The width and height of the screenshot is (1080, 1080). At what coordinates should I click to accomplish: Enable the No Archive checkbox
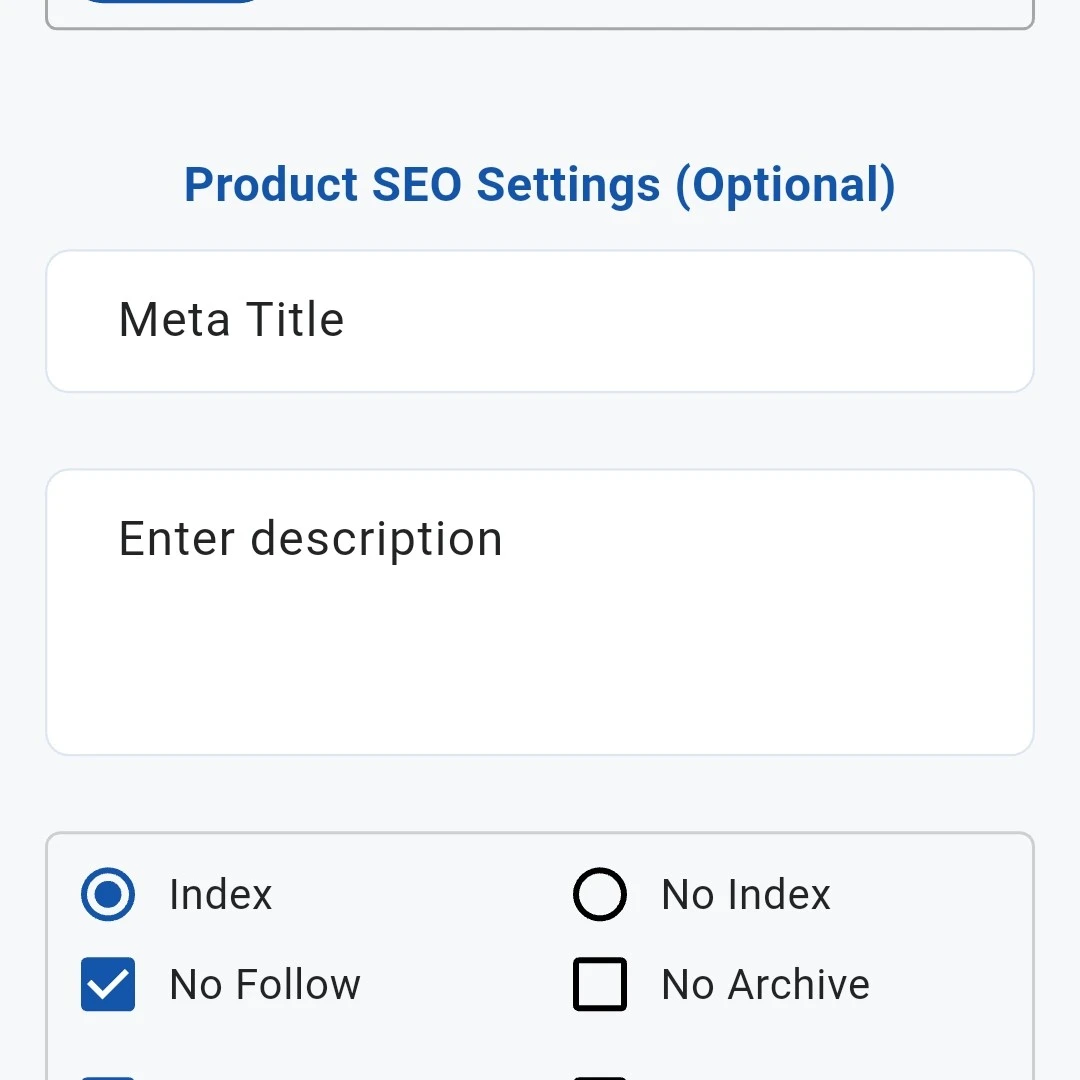pyautogui.click(x=600, y=984)
